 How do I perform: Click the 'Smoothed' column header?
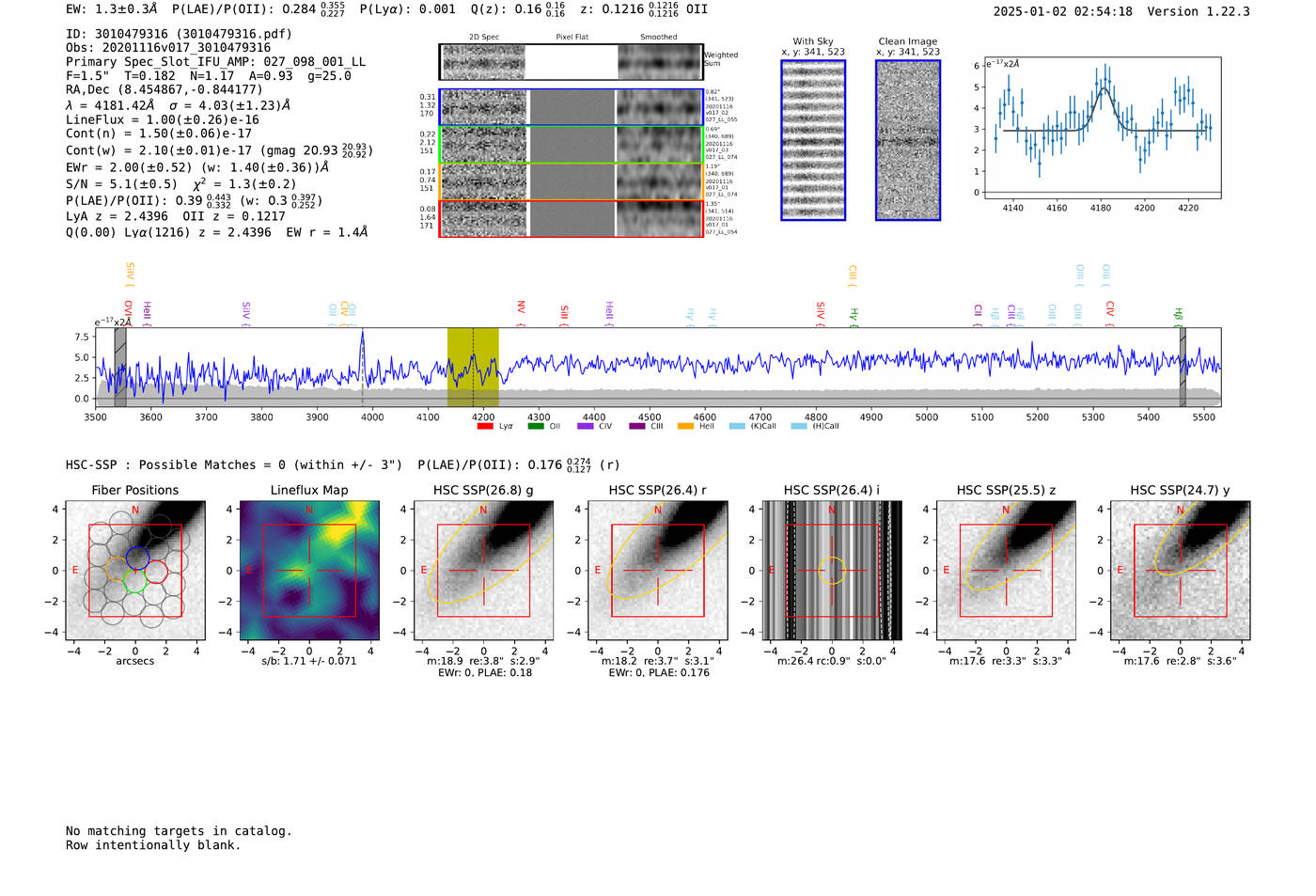[658, 38]
